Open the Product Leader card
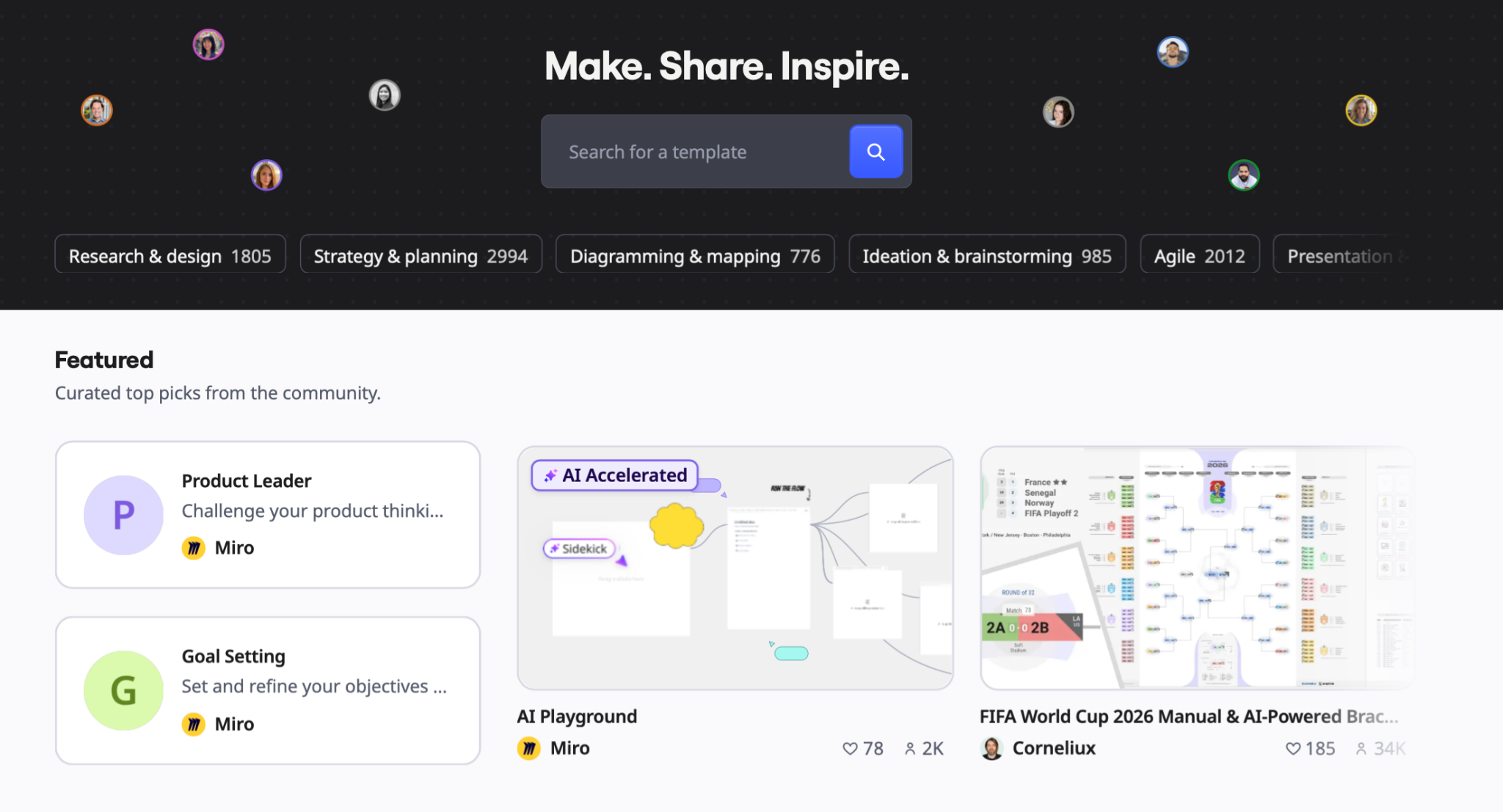This screenshot has width=1503, height=812. tap(268, 515)
